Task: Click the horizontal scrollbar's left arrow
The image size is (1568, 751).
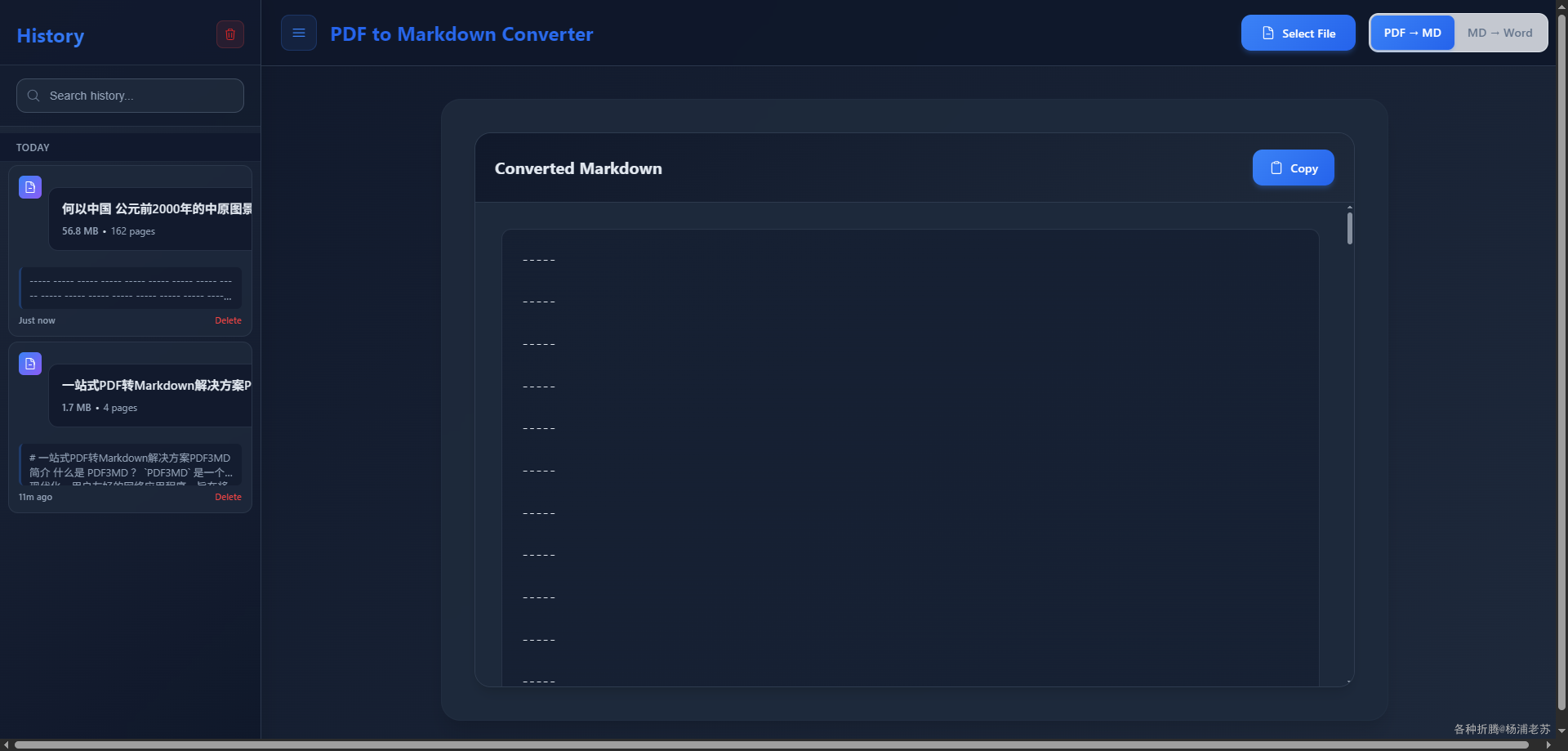Action: coord(6,744)
